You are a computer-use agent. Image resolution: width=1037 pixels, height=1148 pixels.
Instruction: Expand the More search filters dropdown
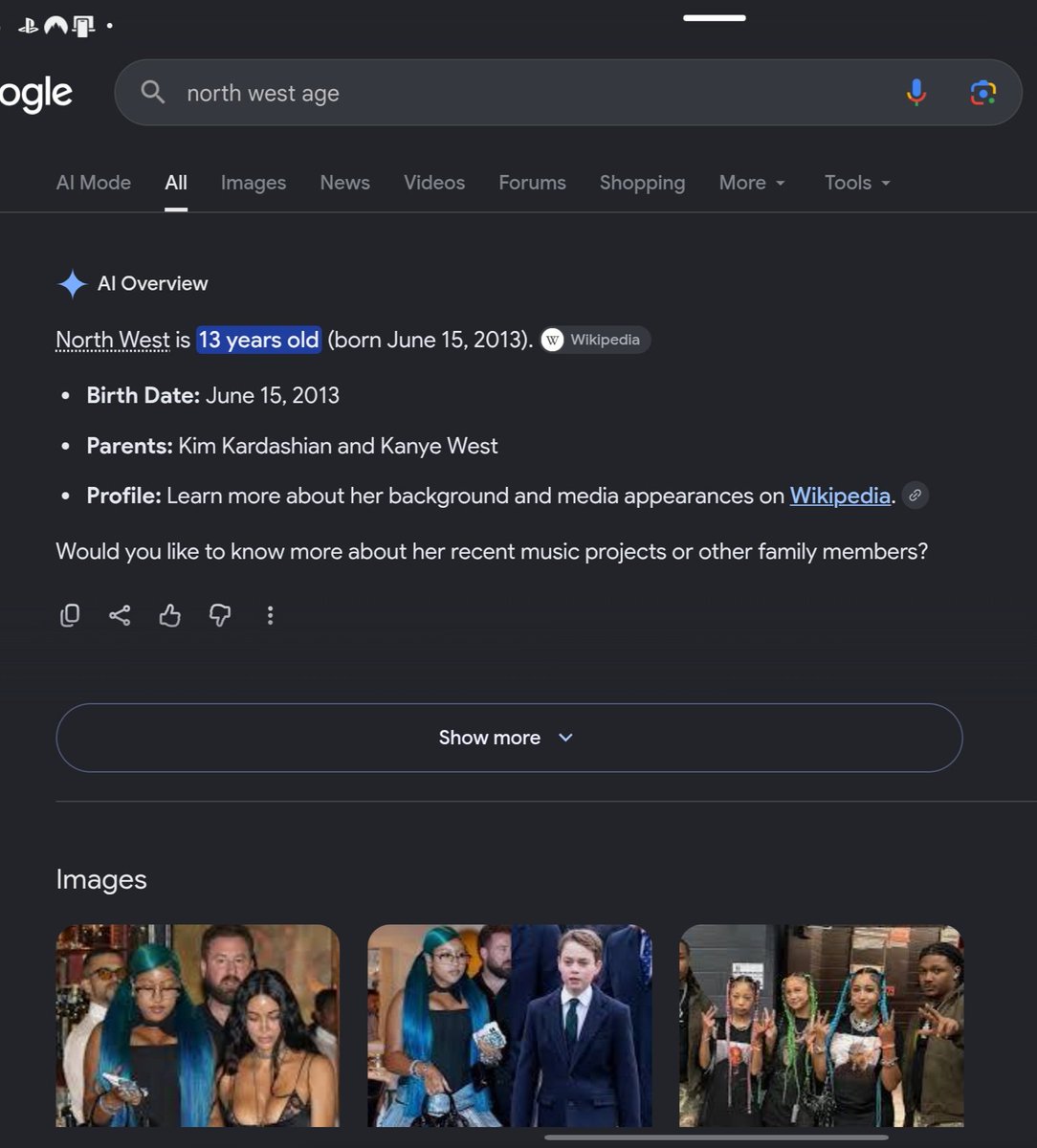753,183
